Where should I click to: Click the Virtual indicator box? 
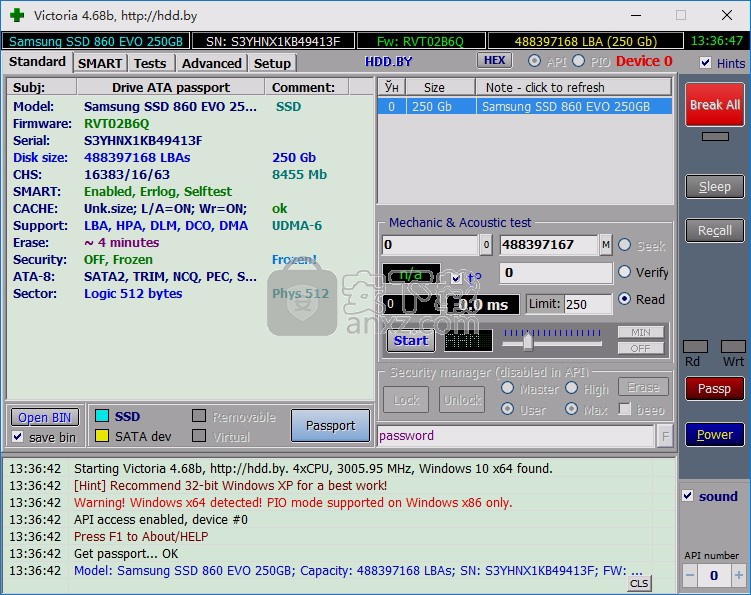point(199,435)
